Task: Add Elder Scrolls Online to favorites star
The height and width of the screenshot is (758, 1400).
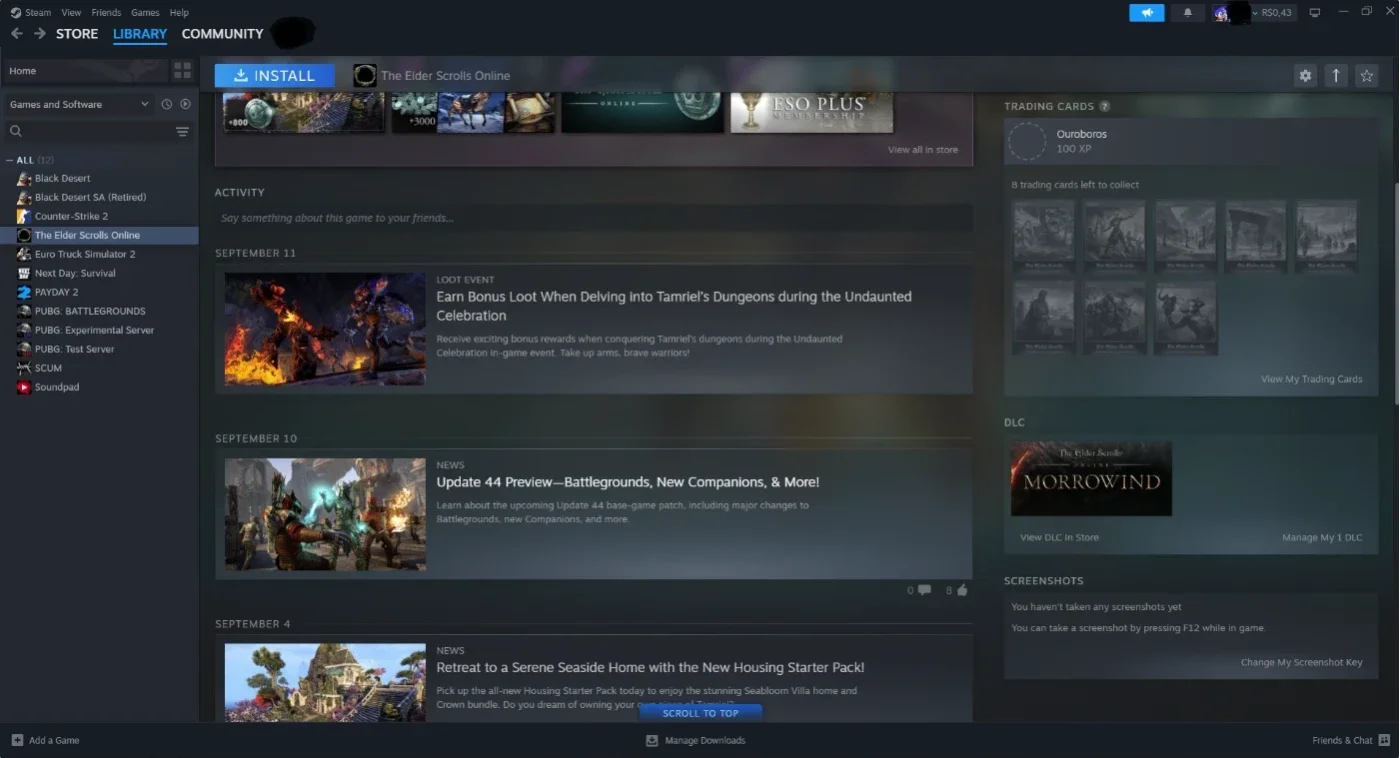Action: (1367, 75)
